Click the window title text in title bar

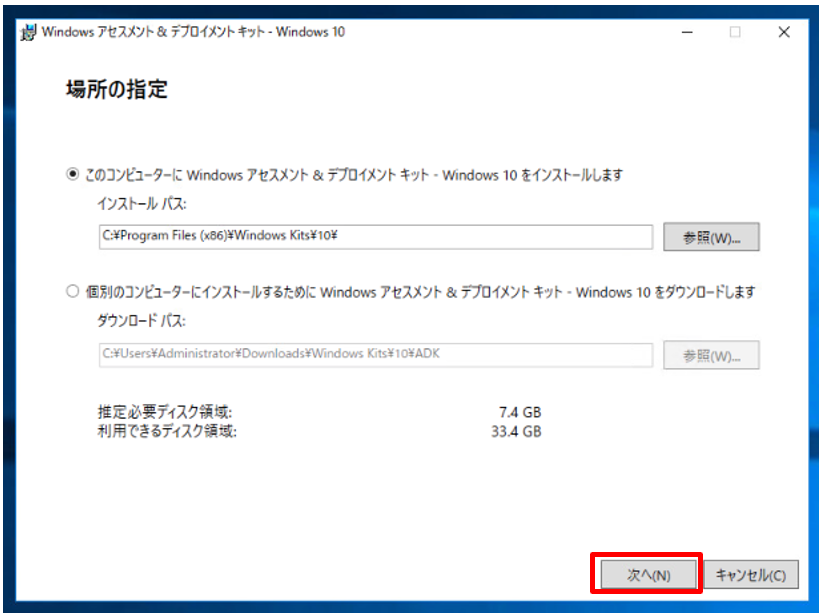point(193,32)
